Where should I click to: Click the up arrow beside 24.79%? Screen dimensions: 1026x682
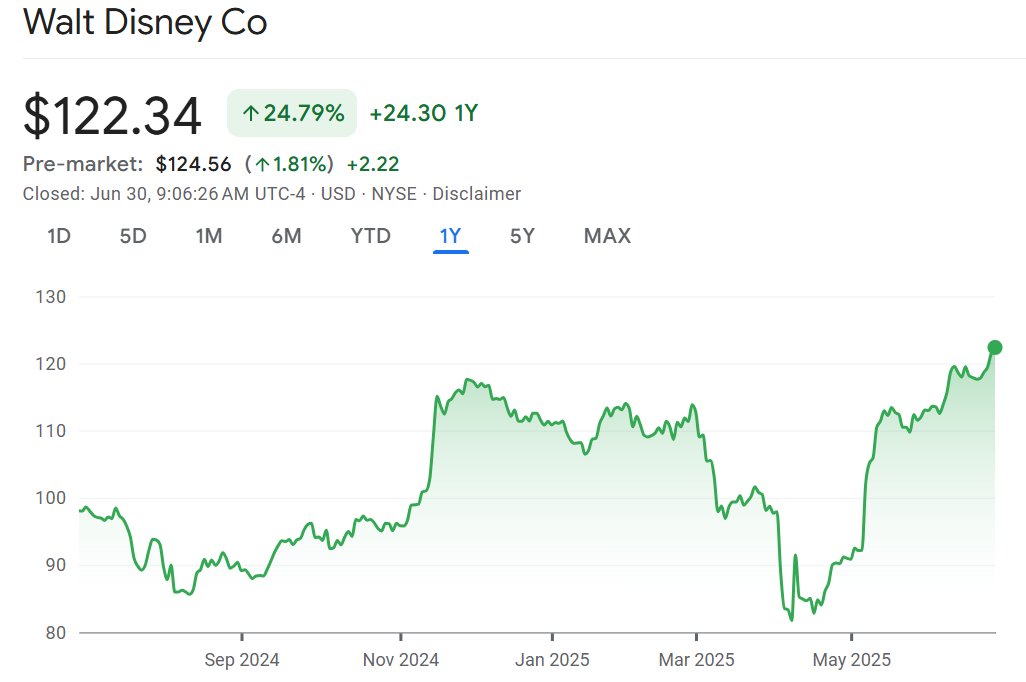[250, 113]
